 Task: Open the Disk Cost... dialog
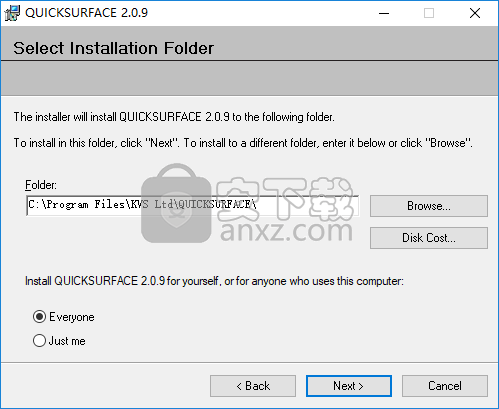point(429,238)
